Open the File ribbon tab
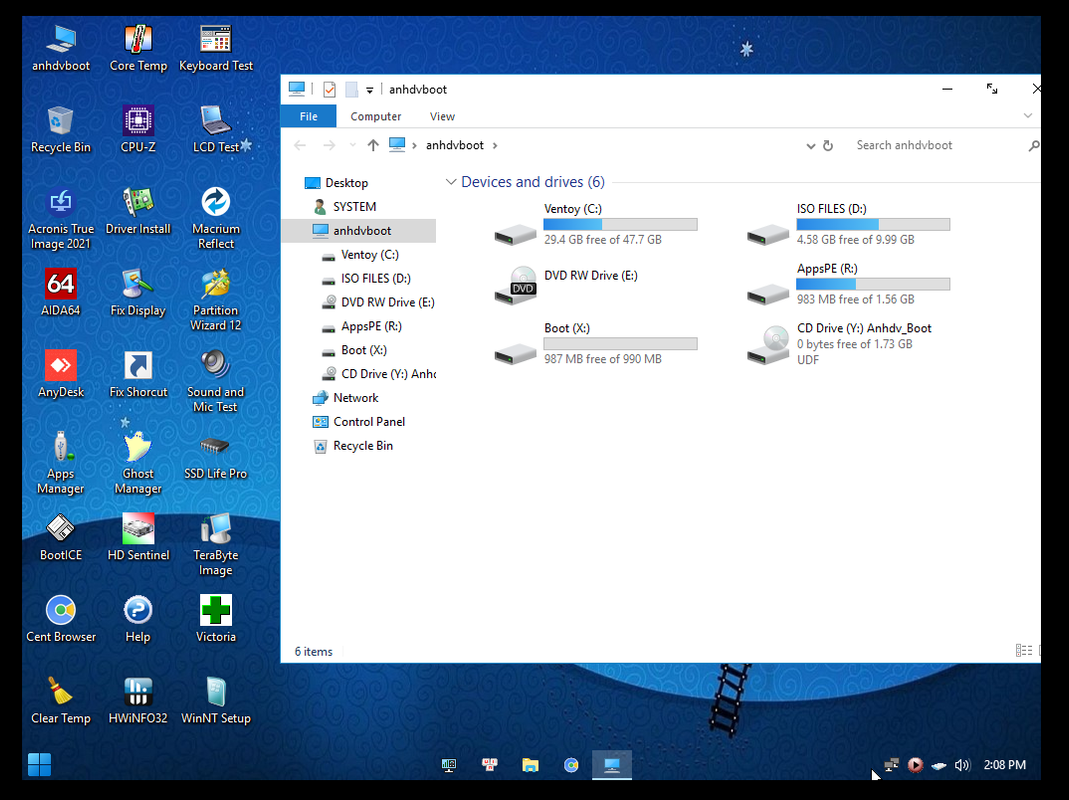Viewport: 1069px width, 800px height. coord(308,116)
